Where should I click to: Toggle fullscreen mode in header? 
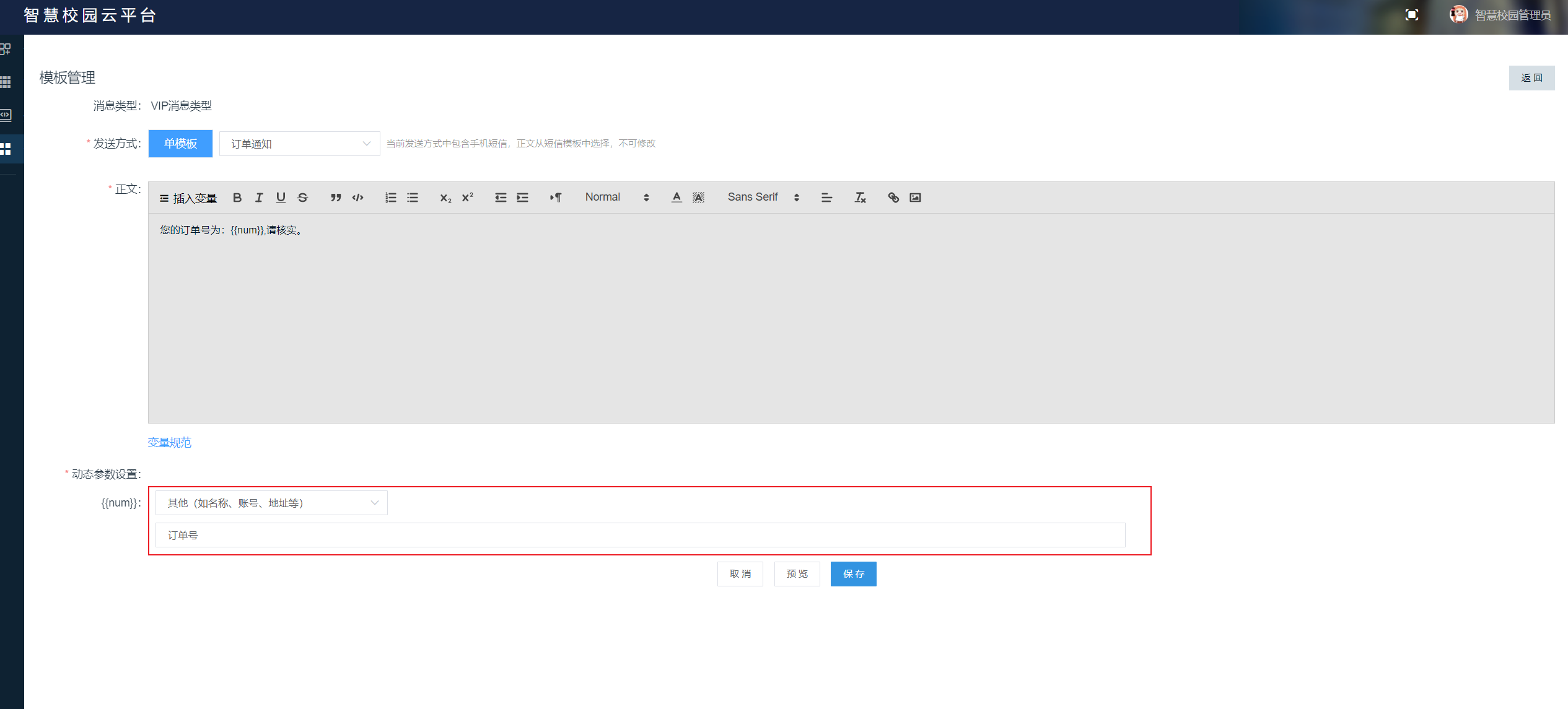1411,15
